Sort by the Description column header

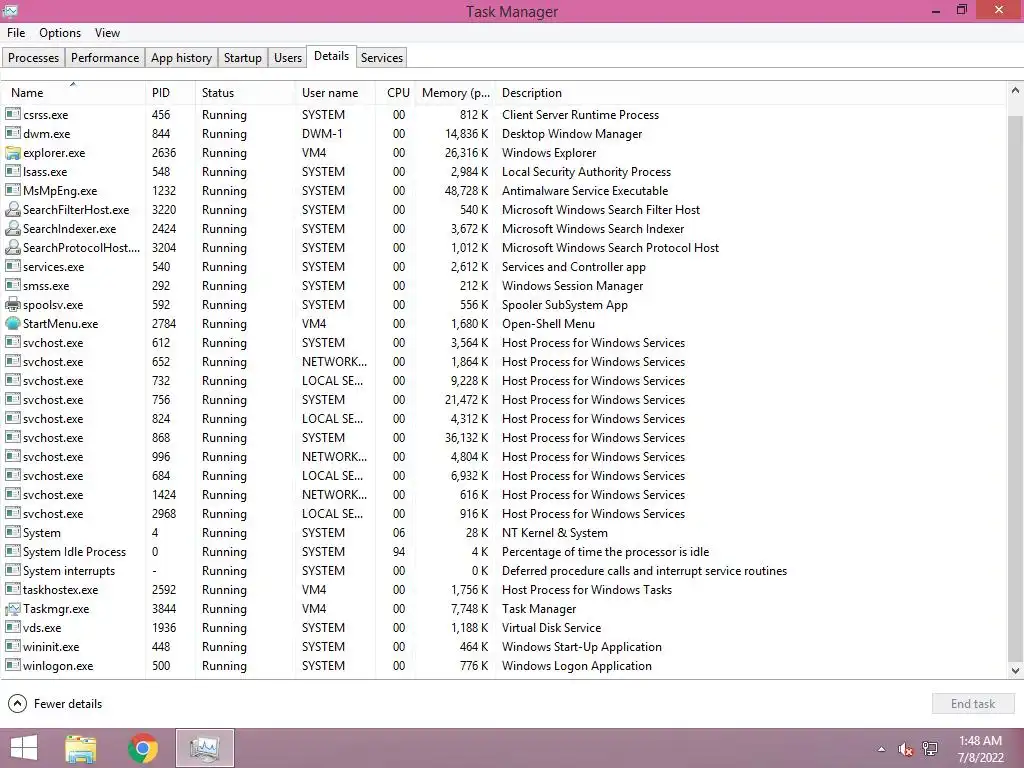pyautogui.click(x=750, y=93)
